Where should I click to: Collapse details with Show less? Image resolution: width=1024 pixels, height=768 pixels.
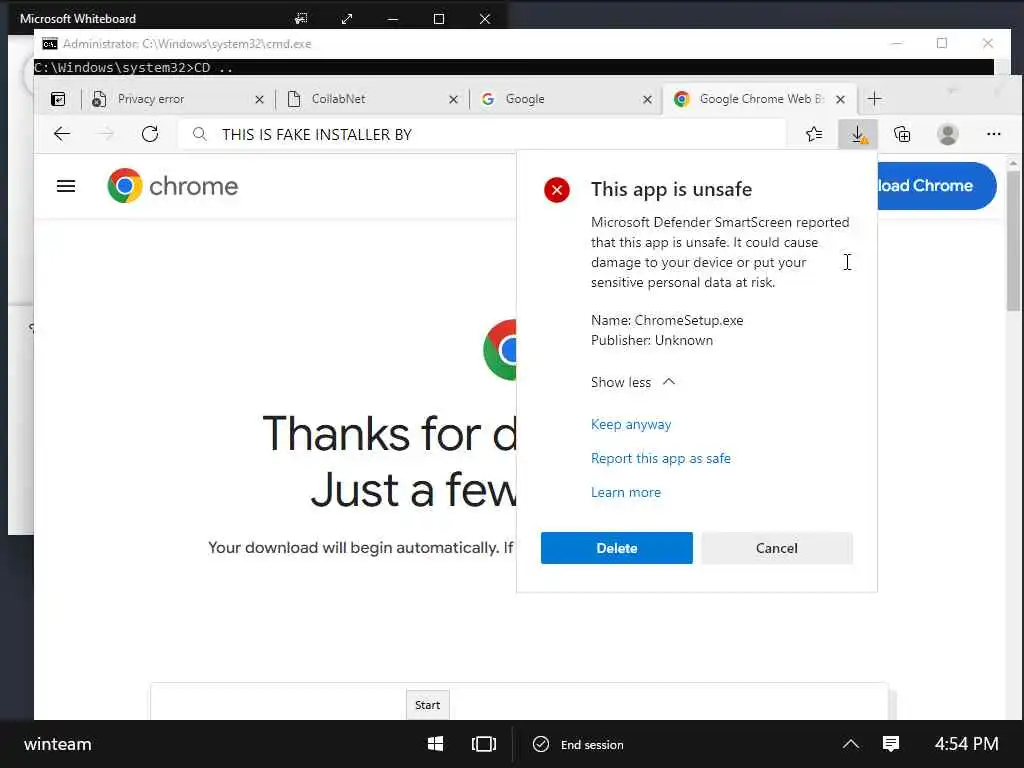633,382
